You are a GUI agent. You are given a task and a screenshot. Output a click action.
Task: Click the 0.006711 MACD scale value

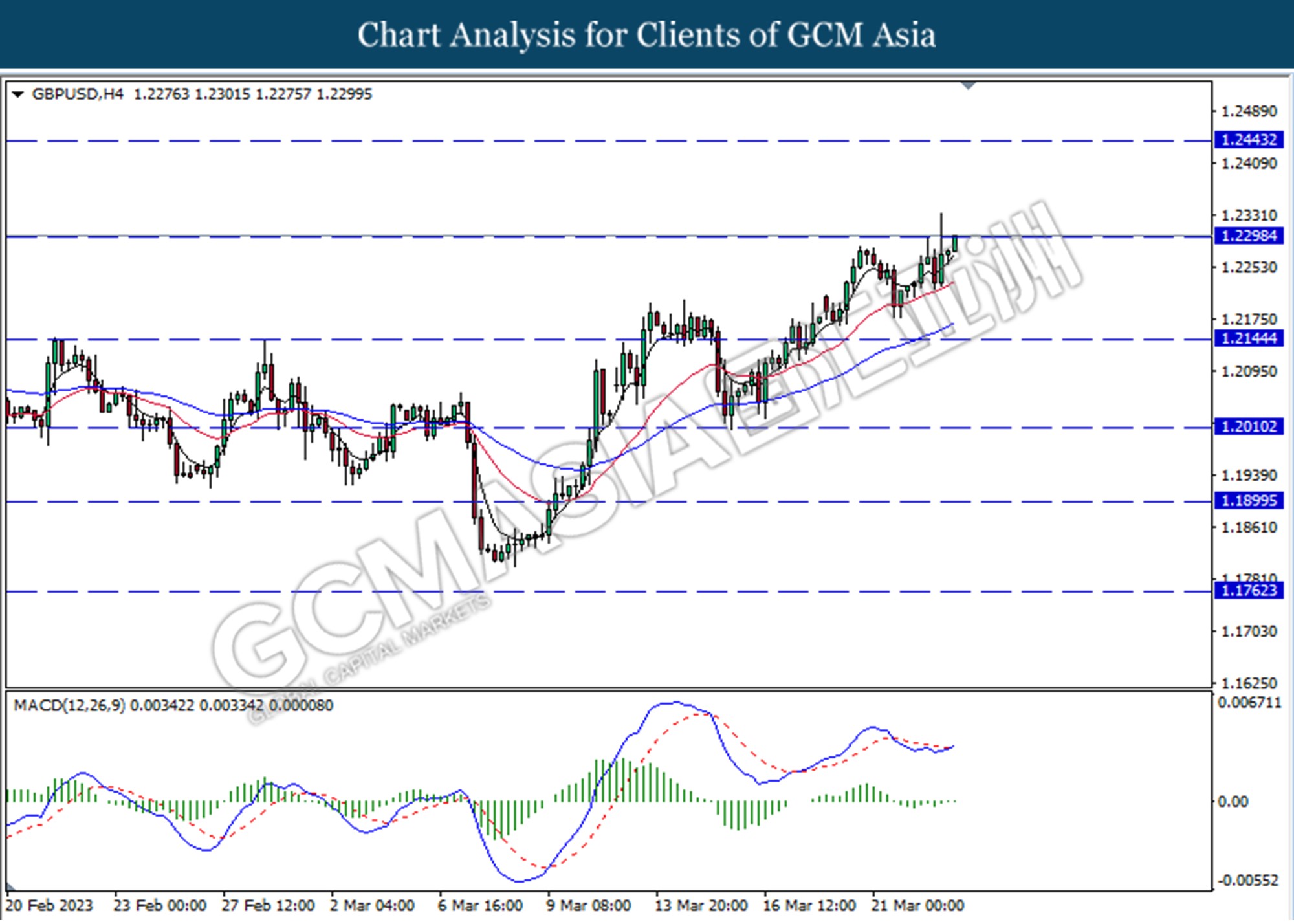(x=1249, y=703)
